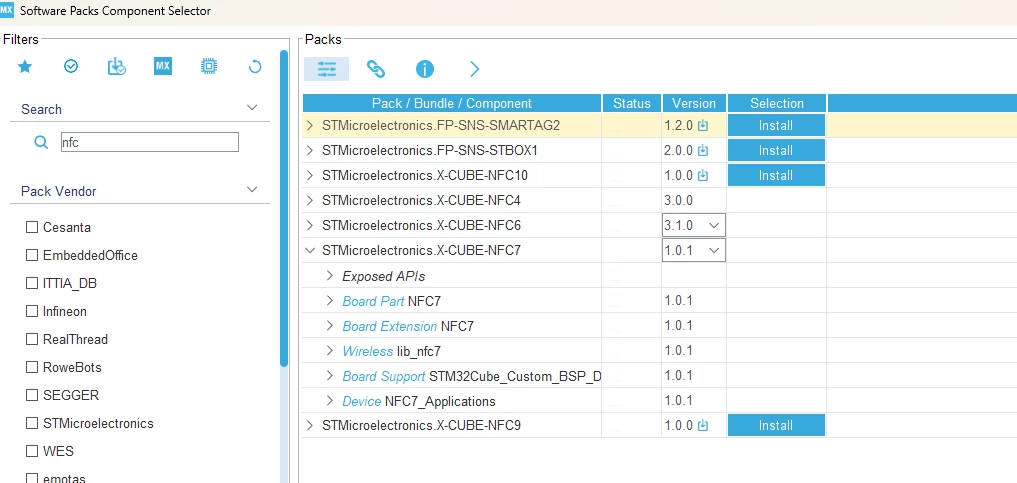The image size is (1017, 483).
Task: Collapse the Pack Vendor filter section
Action: click(252, 190)
